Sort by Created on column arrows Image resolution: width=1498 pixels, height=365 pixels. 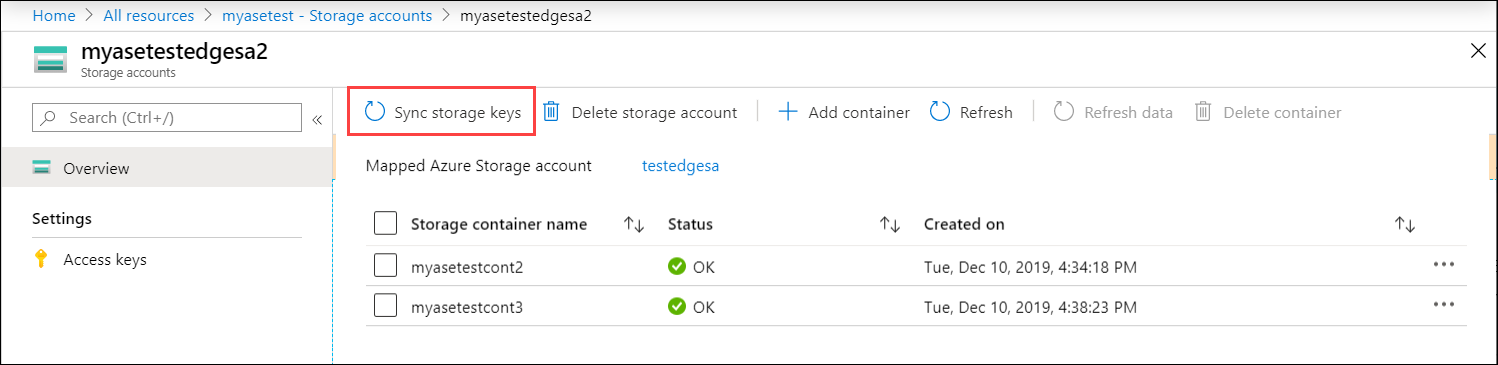pos(1406,225)
